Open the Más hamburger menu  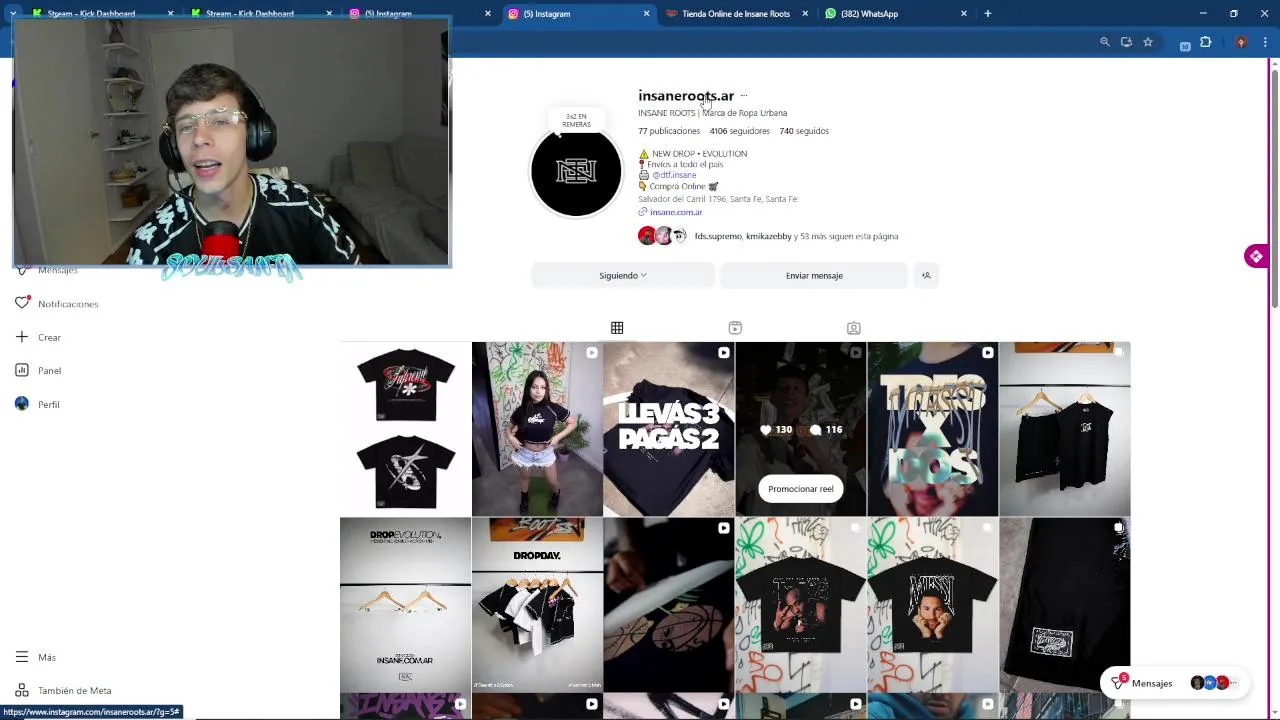pos(22,657)
